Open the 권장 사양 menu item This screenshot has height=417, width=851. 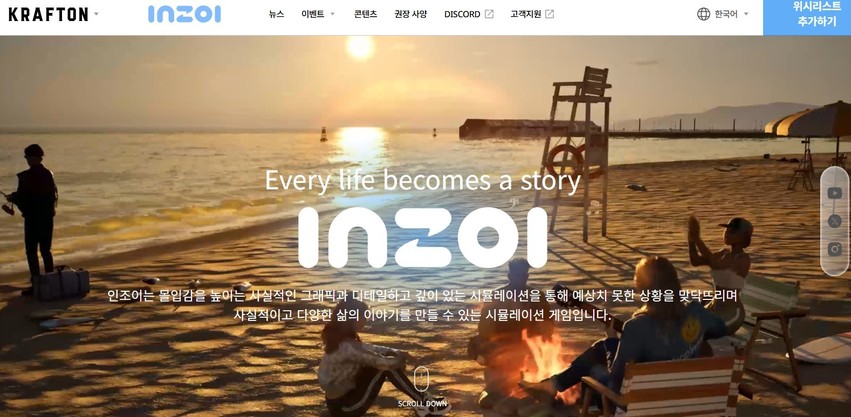pyautogui.click(x=410, y=14)
